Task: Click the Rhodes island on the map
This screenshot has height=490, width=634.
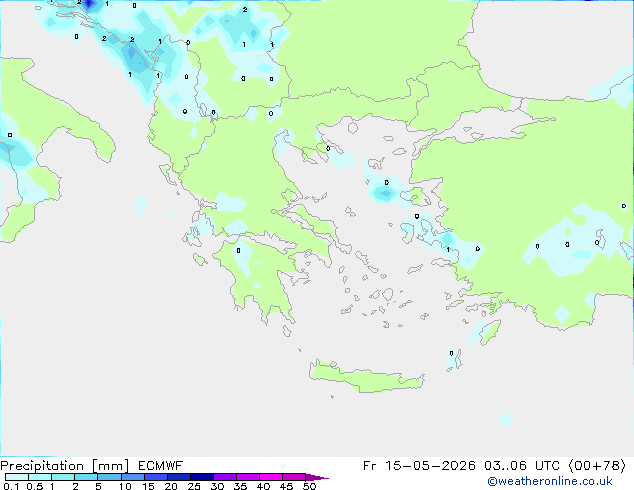Action: [490, 332]
